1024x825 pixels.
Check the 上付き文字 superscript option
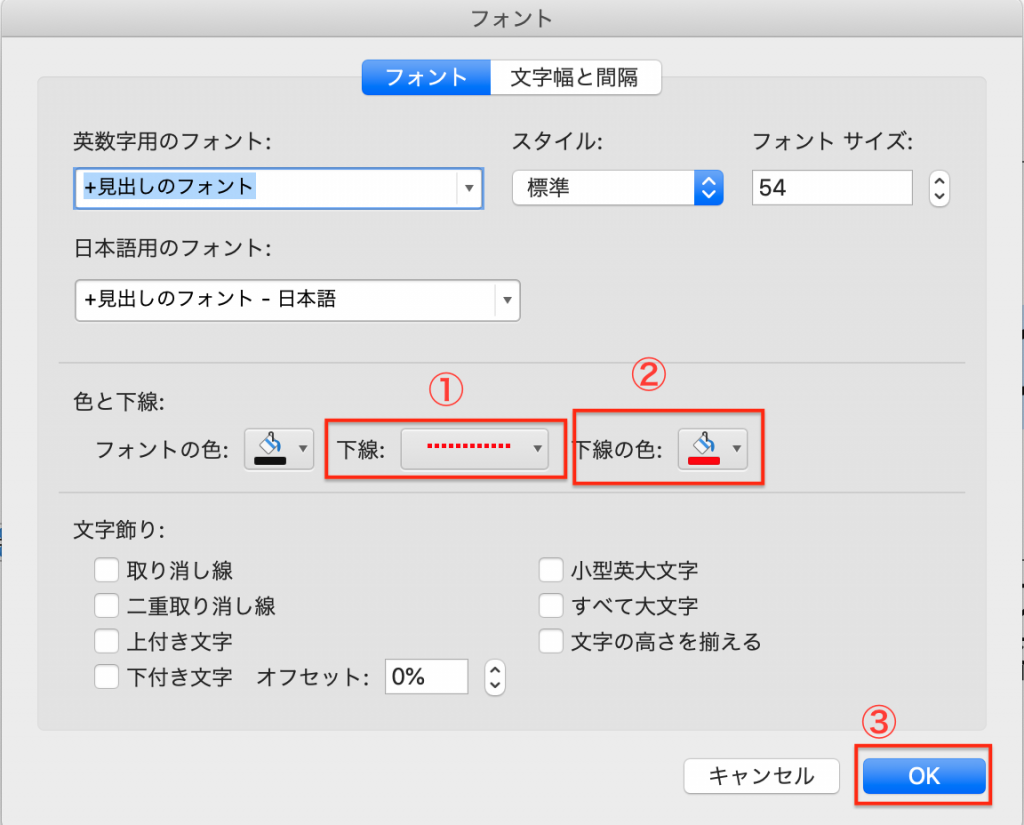(106, 641)
